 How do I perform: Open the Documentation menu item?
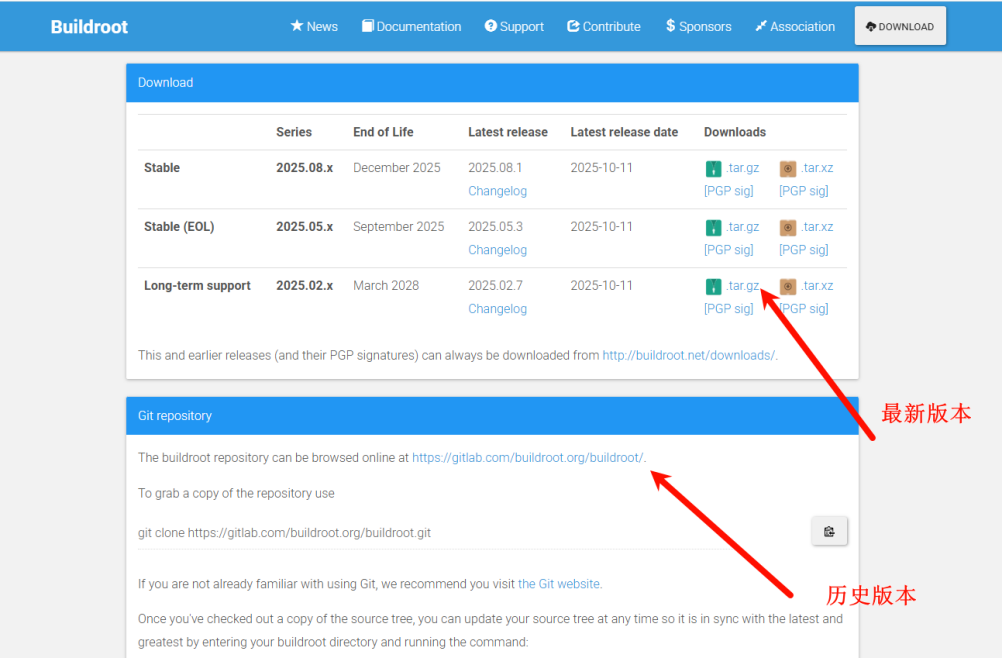[x=412, y=26]
